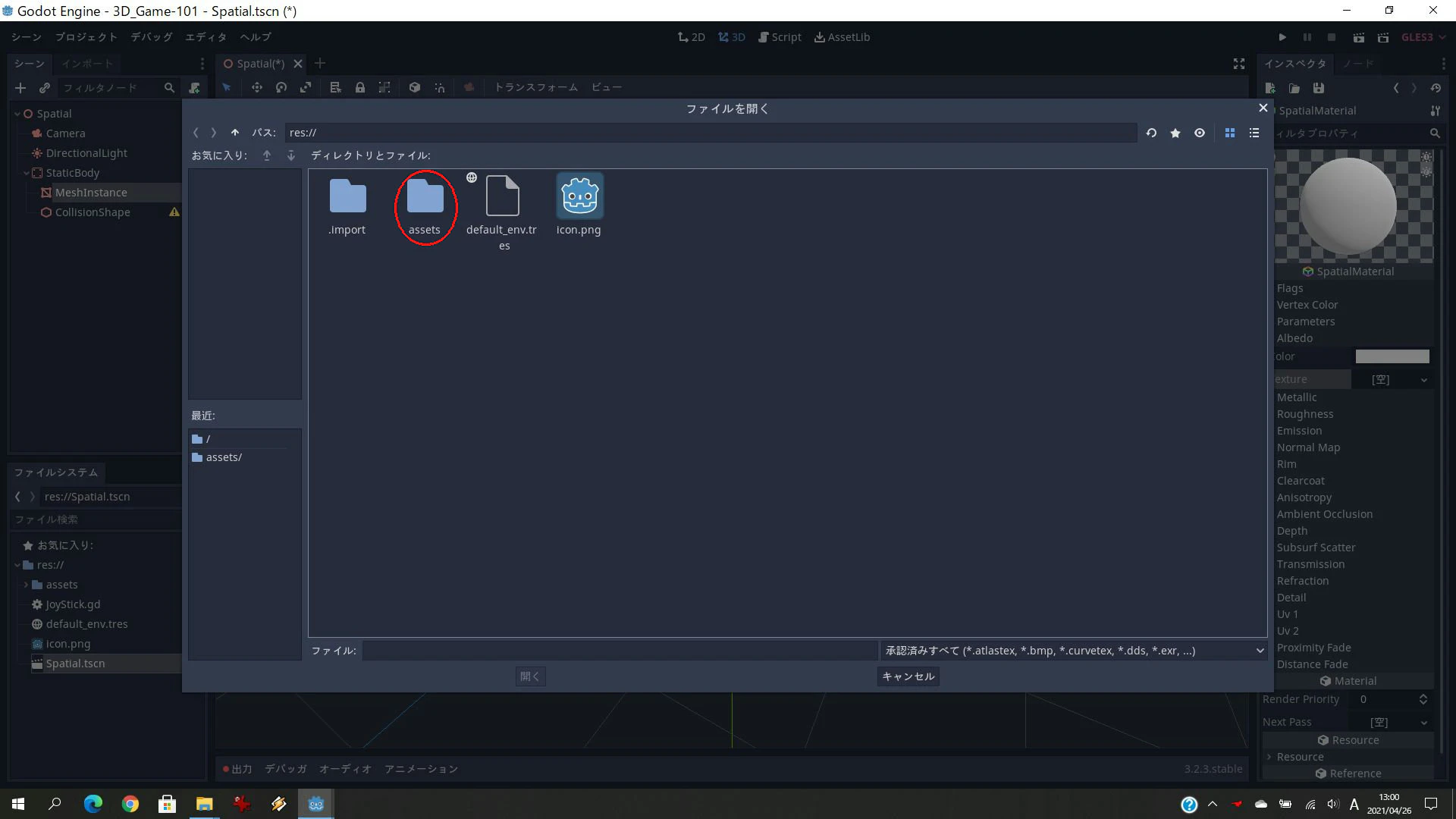Open the ヘルプ menu
This screenshot has width=1456, height=819.
(256, 37)
